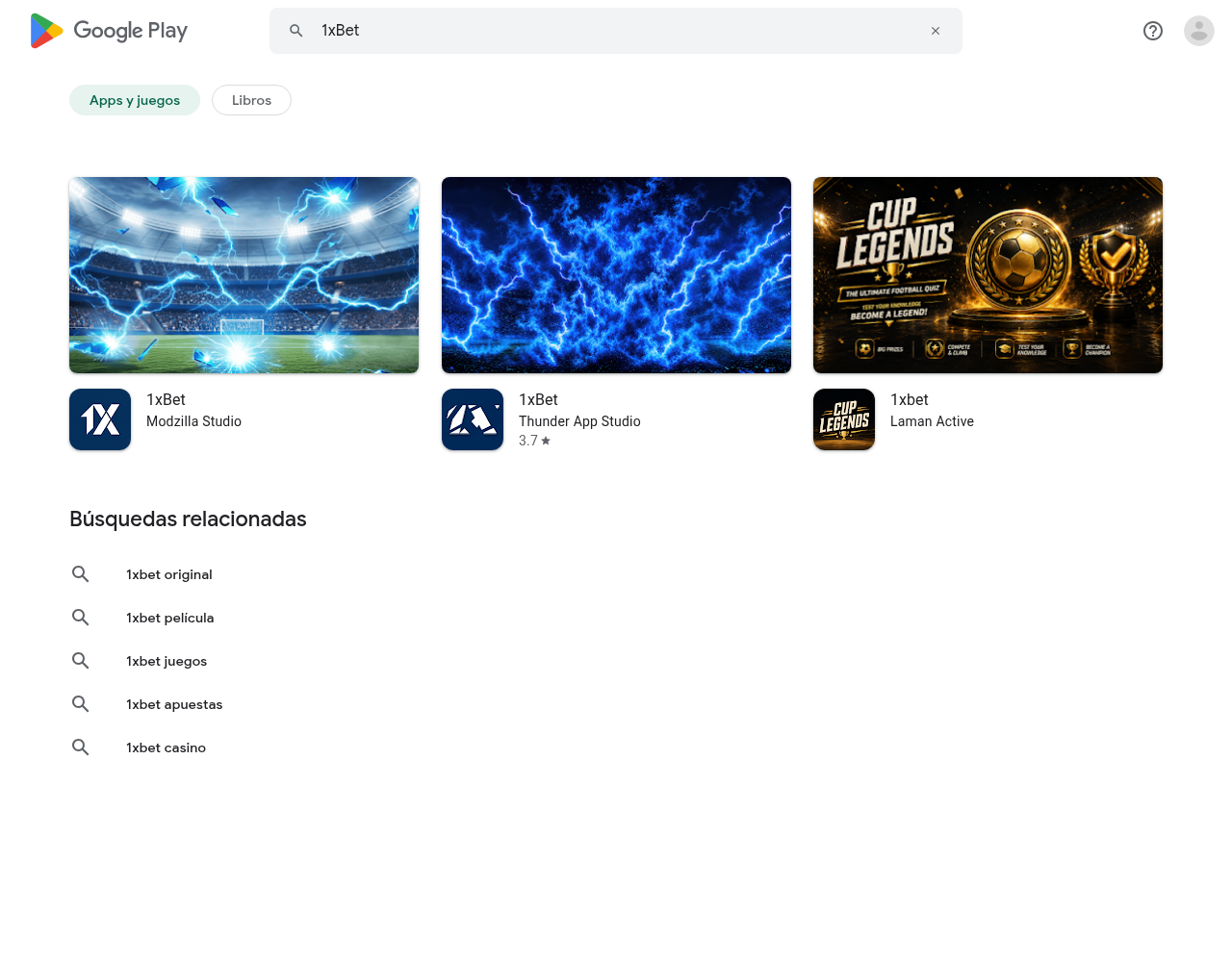Select the Apps y juegos filter chip
Screen dimensions: 1232x962
(x=135, y=100)
